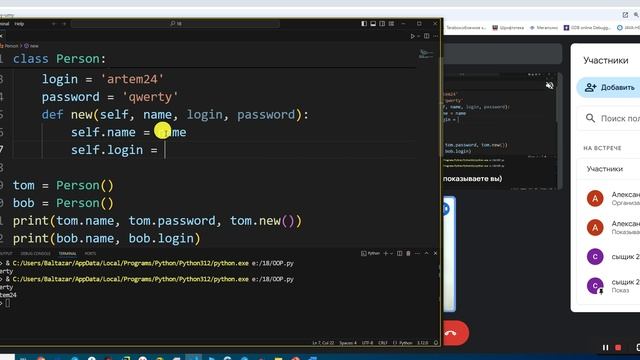This screenshot has height=360, width=640.
Task: Open GDB online Debugger bookmark
Action: click(x=587, y=28)
